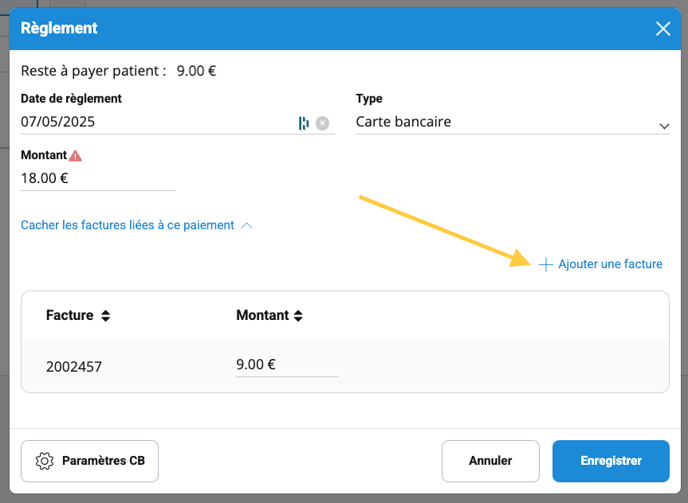Close the Règlement dialog
This screenshot has height=503, width=688.
pyautogui.click(x=663, y=28)
